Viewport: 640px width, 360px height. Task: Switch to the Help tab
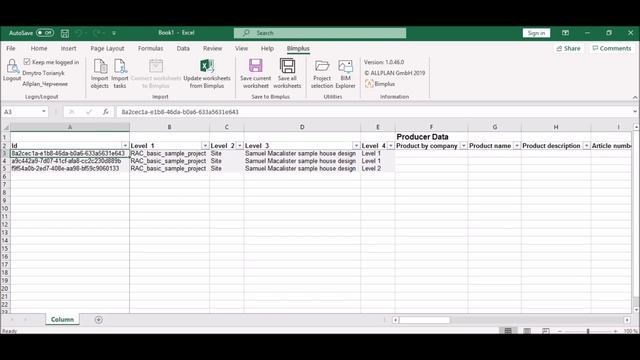coord(267,48)
